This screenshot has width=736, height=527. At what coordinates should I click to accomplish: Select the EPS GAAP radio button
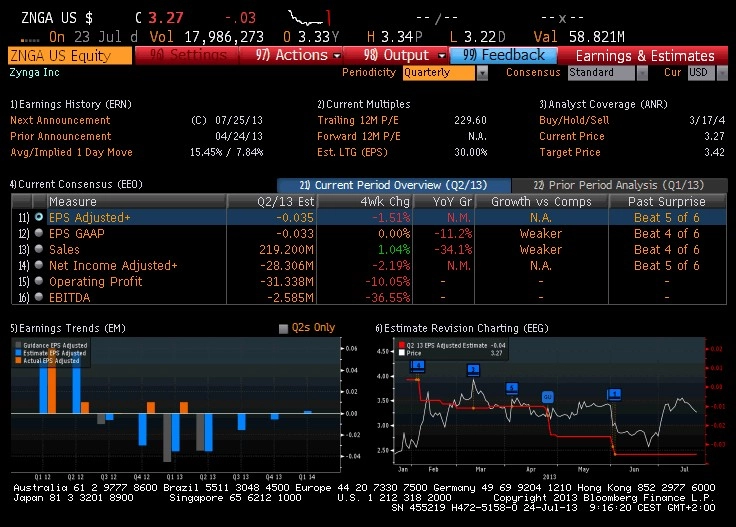39,233
